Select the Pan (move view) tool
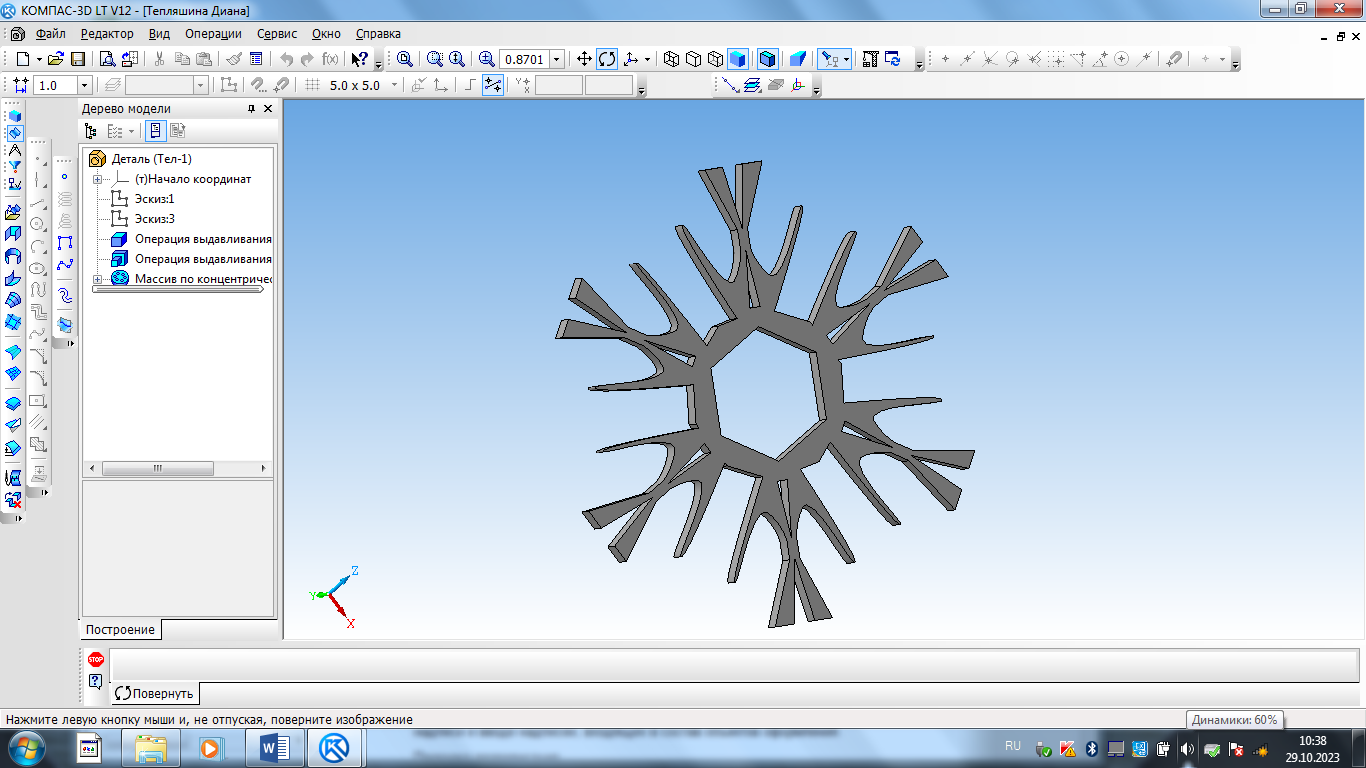1366x768 pixels. tap(585, 59)
